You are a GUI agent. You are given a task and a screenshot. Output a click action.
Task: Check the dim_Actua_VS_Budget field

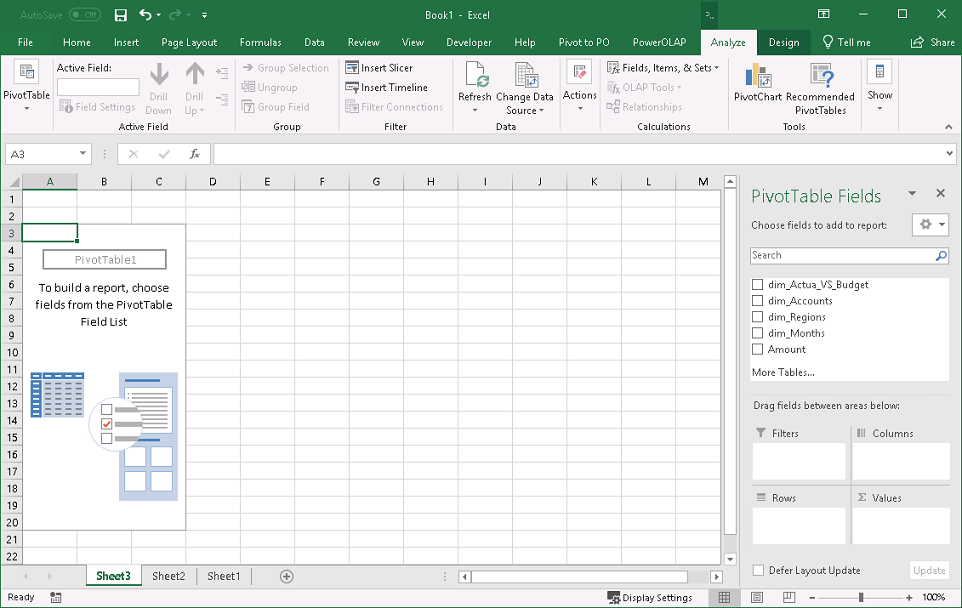[758, 285]
